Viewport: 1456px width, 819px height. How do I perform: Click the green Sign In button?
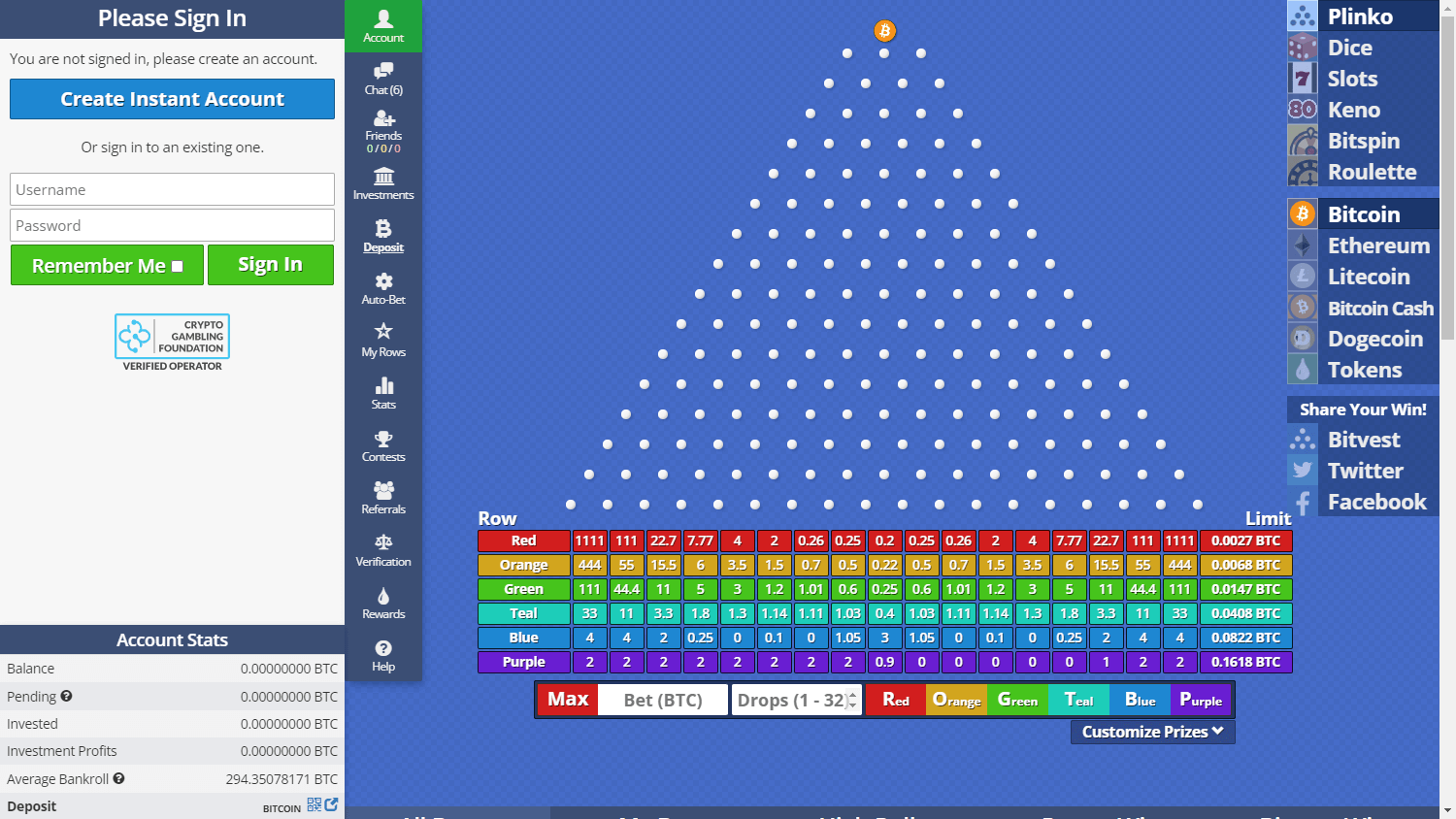(271, 265)
